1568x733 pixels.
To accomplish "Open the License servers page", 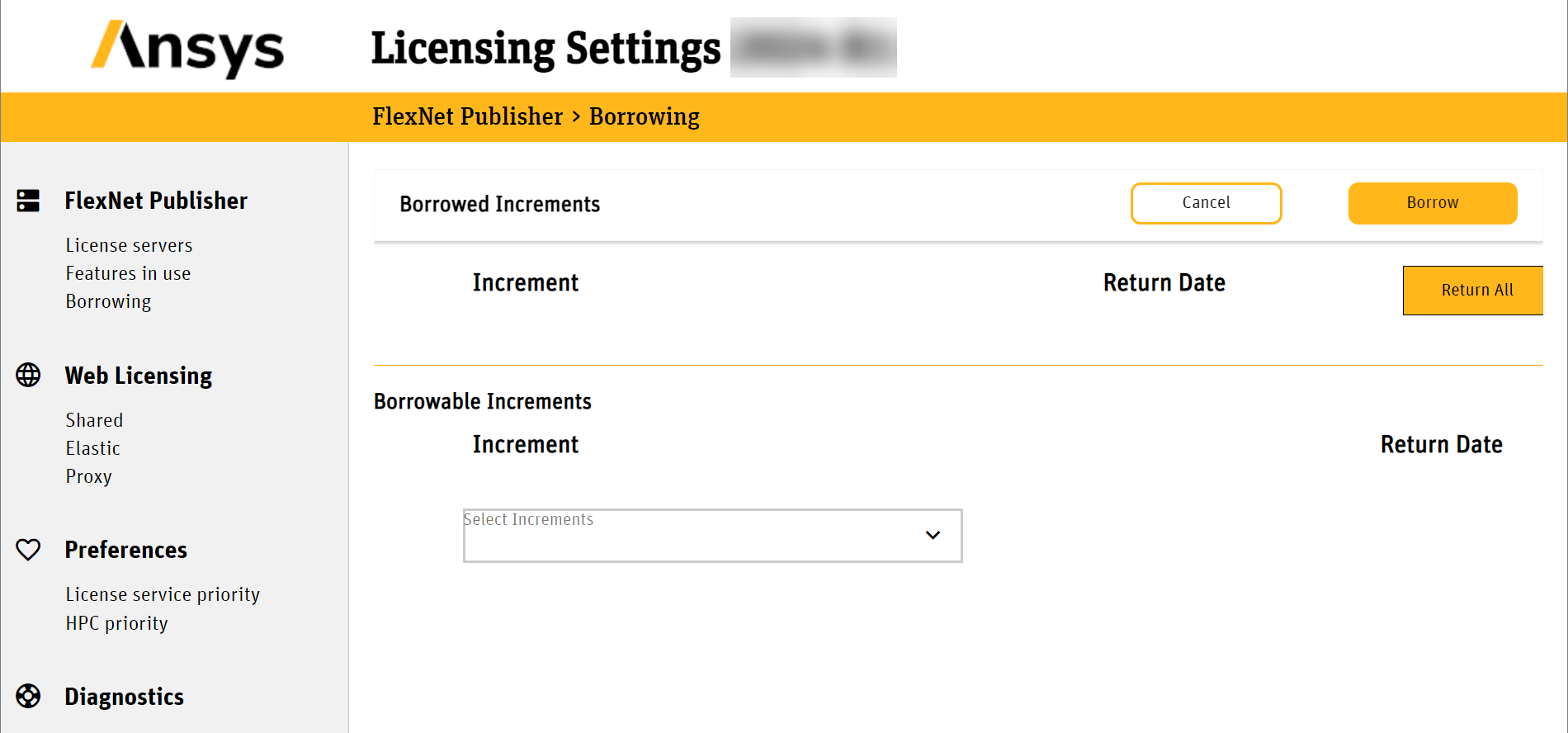I will pos(129,245).
